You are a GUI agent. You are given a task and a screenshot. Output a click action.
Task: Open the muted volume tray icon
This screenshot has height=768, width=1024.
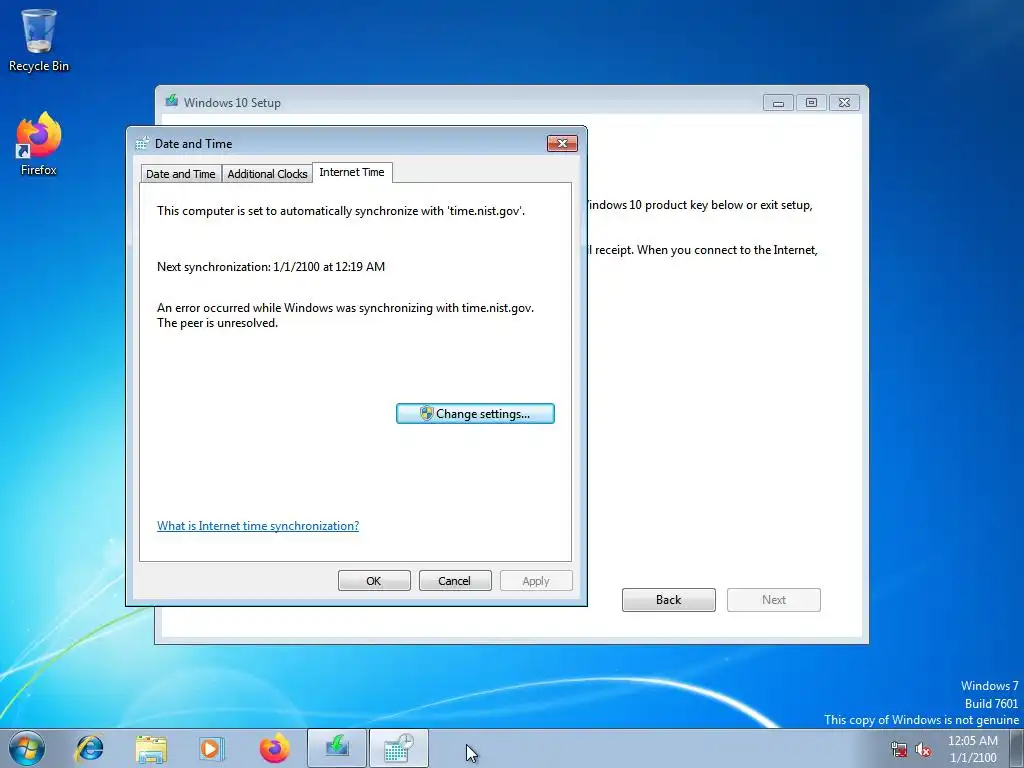(x=923, y=750)
